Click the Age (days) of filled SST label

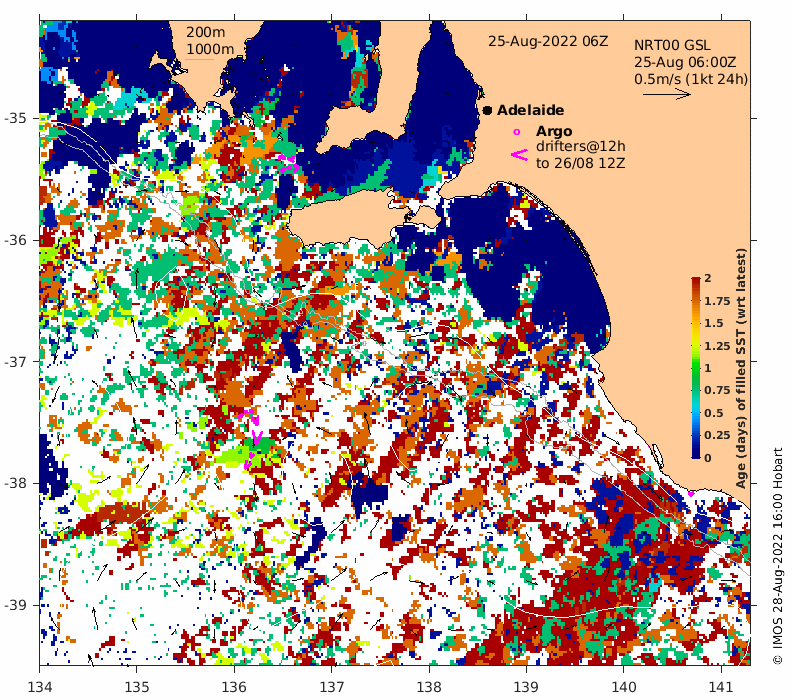743,367
